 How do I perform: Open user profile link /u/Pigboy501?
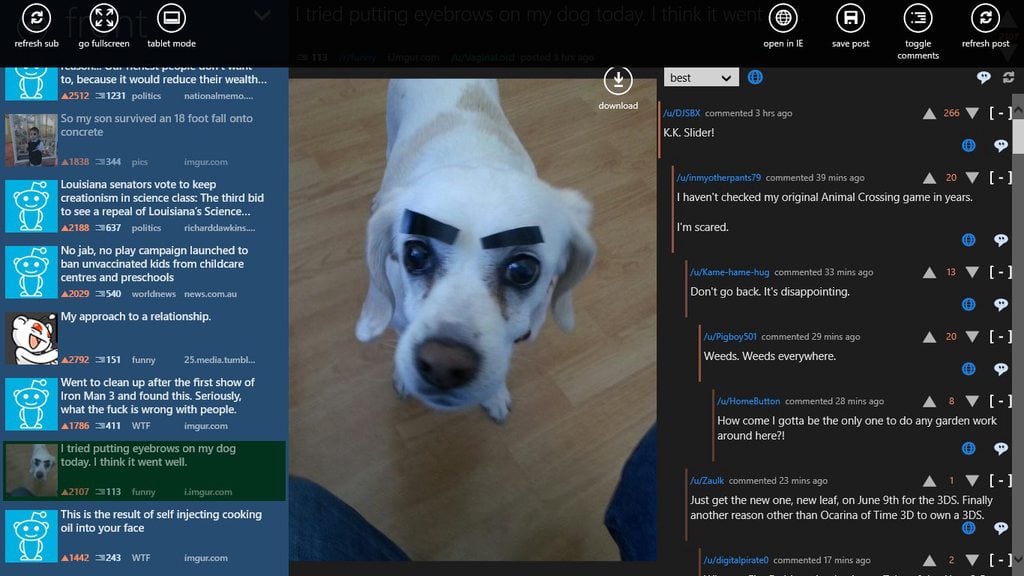(730, 337)
